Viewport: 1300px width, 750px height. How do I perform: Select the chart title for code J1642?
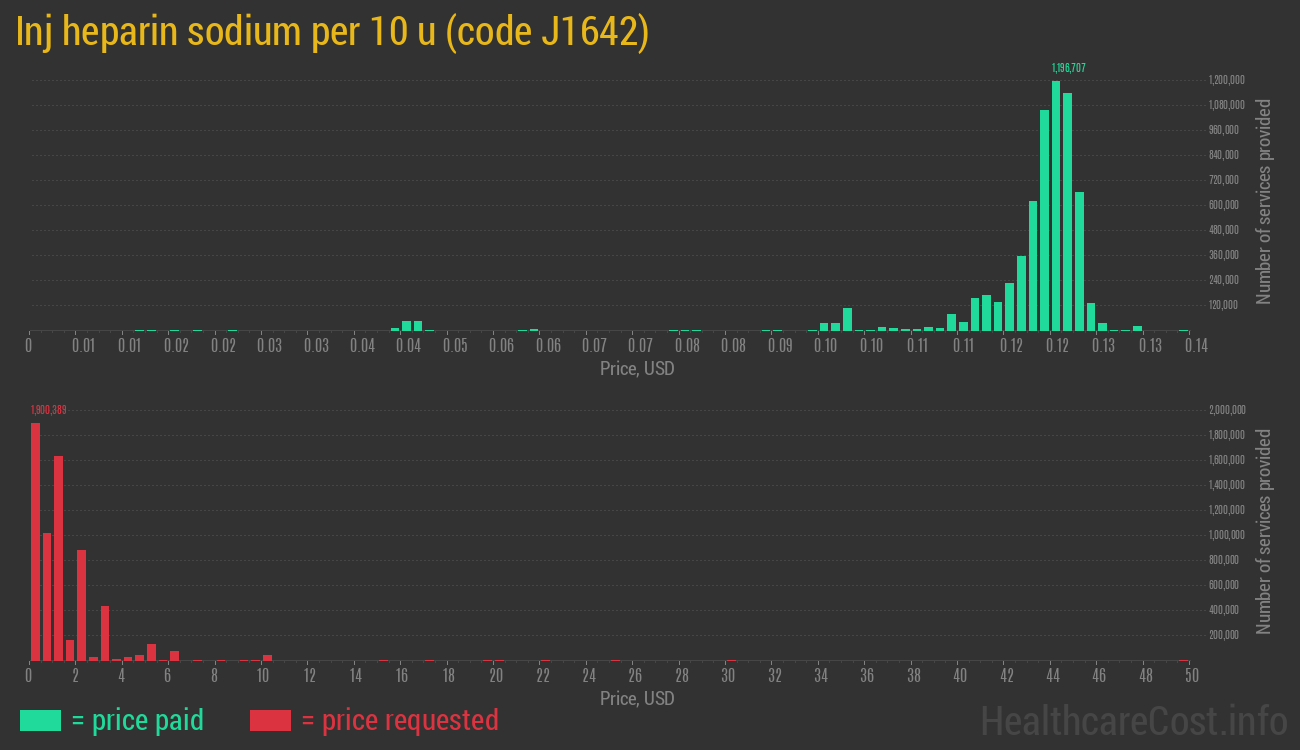[x=329, y=31]
